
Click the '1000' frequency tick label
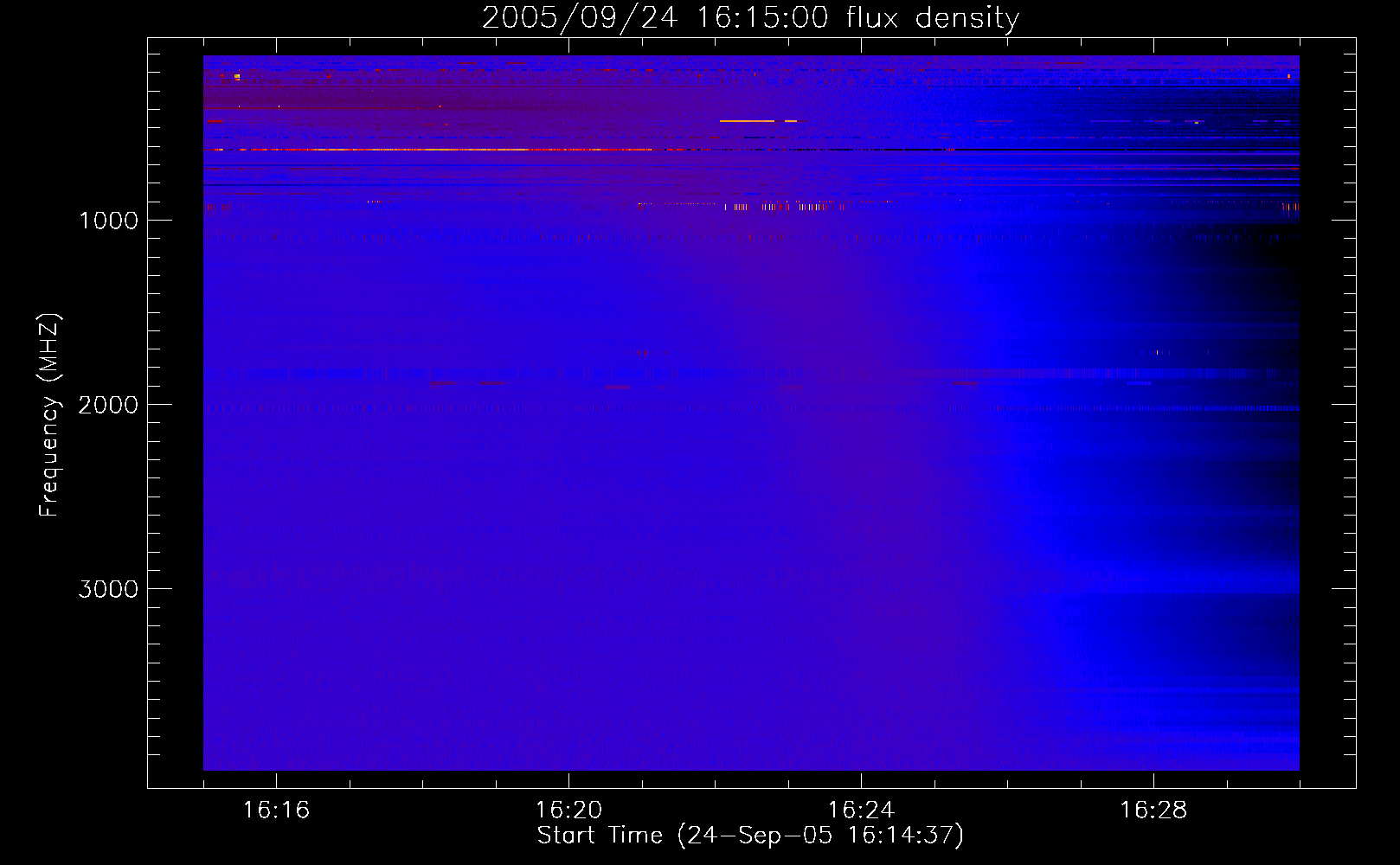pyautogui.click(x=108, y=221)
